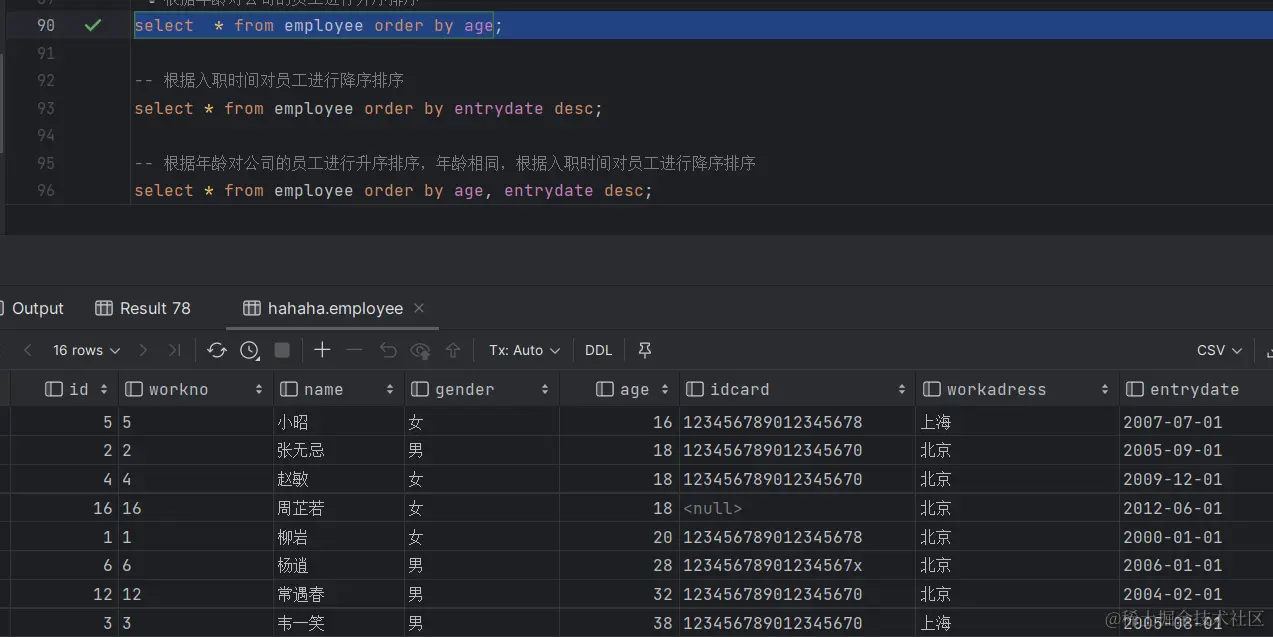Click the stop square button in toolbar
1273x637 pixels.
point(282,350)
